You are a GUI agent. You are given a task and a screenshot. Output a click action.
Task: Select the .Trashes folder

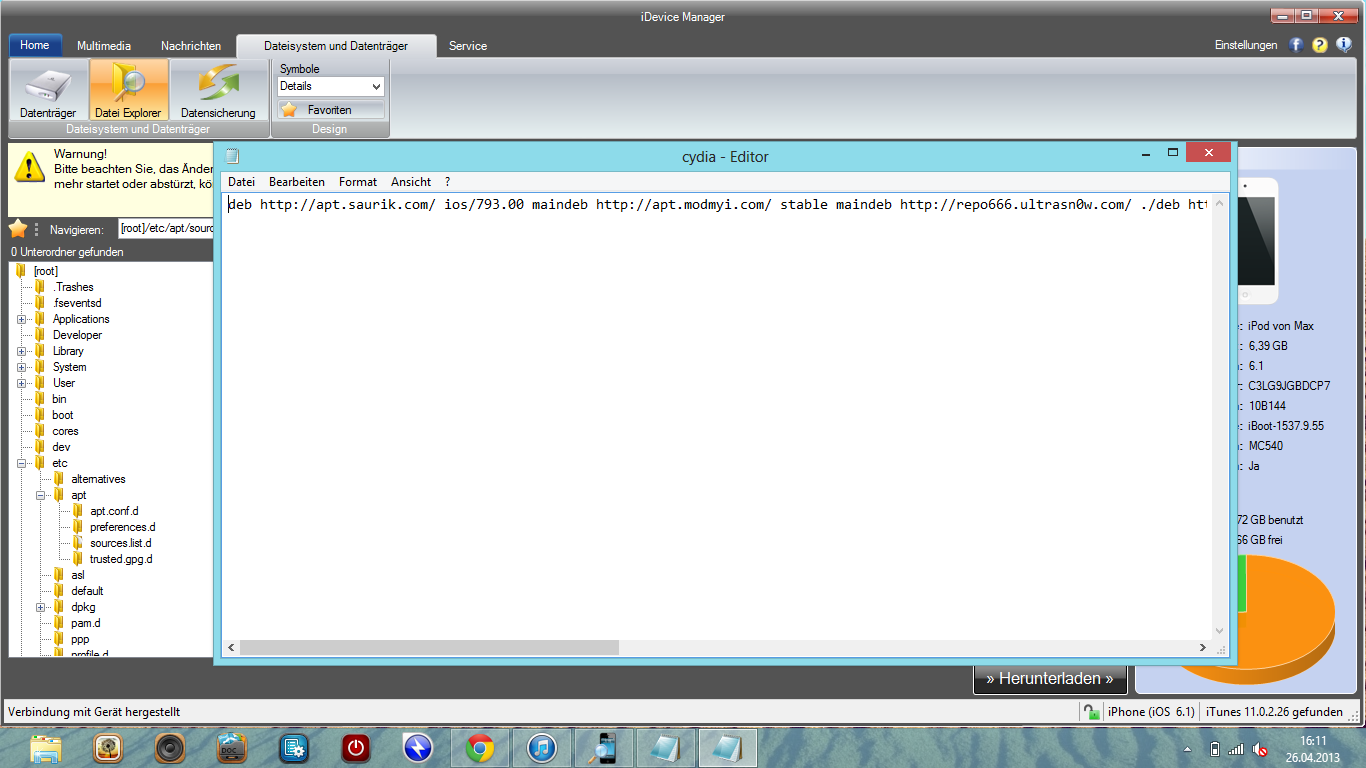click(x=73, y=287)
